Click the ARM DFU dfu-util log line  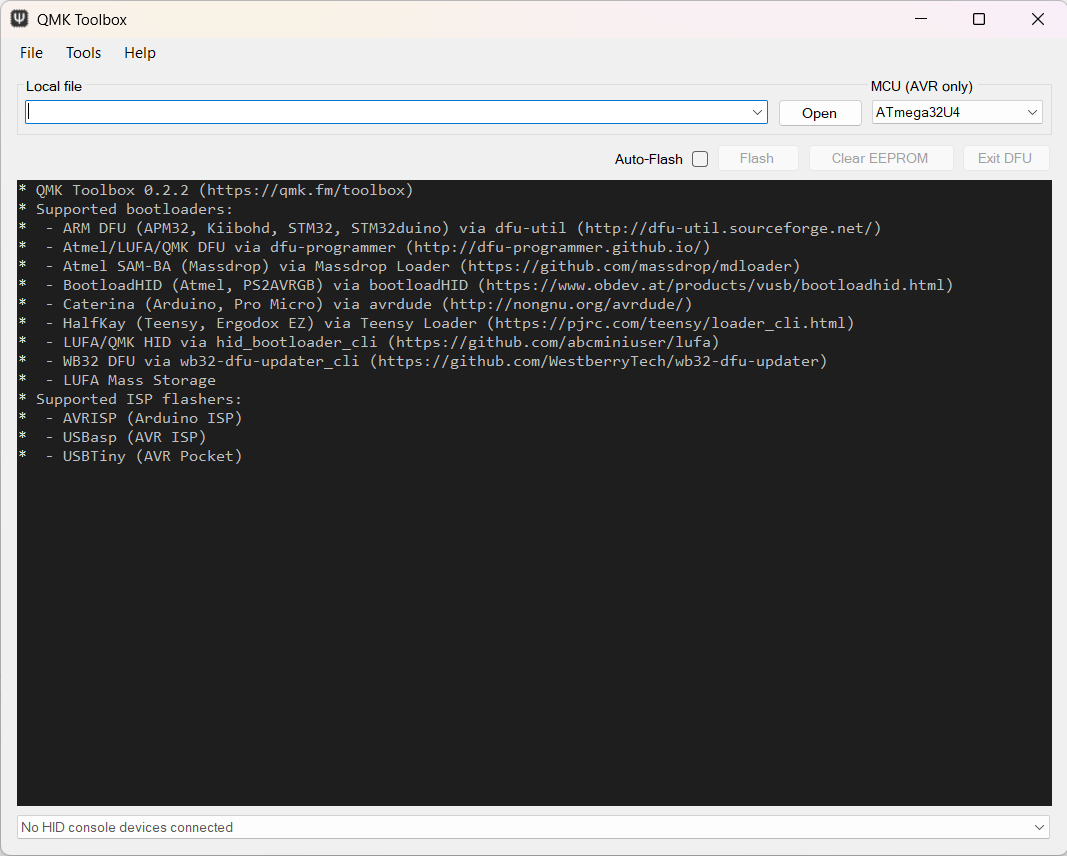(x=450, y=229)
